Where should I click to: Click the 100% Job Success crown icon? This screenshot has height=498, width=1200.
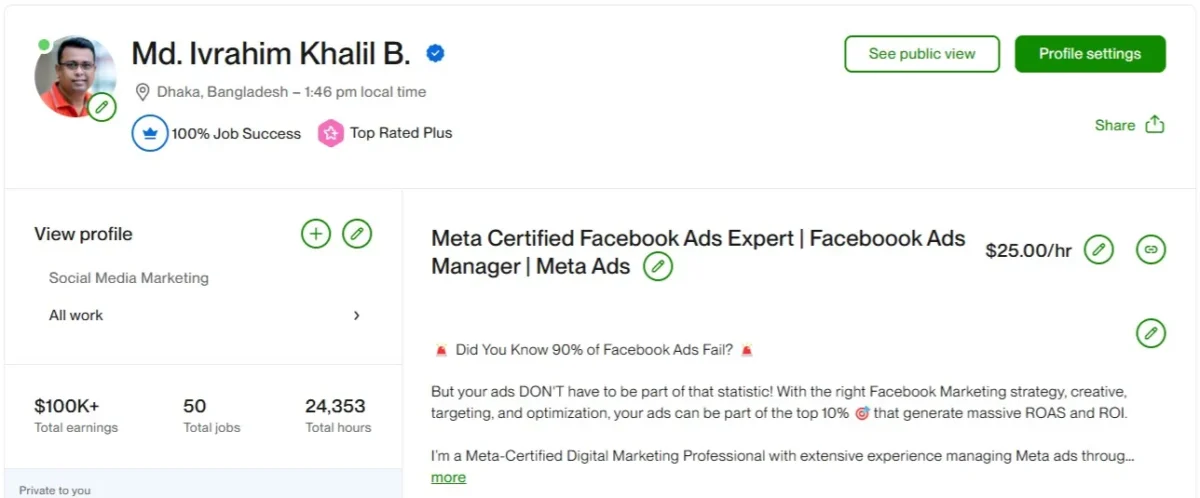[x=150, y=133]
